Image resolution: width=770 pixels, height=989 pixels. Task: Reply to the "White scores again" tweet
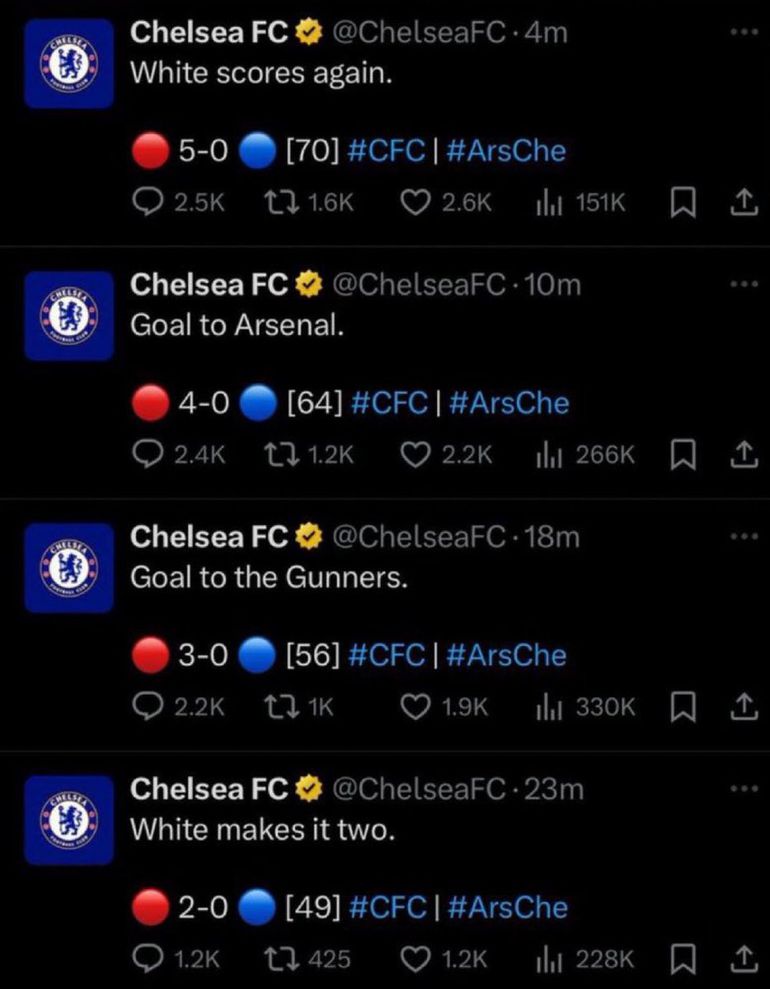click(x=148, y=203)
